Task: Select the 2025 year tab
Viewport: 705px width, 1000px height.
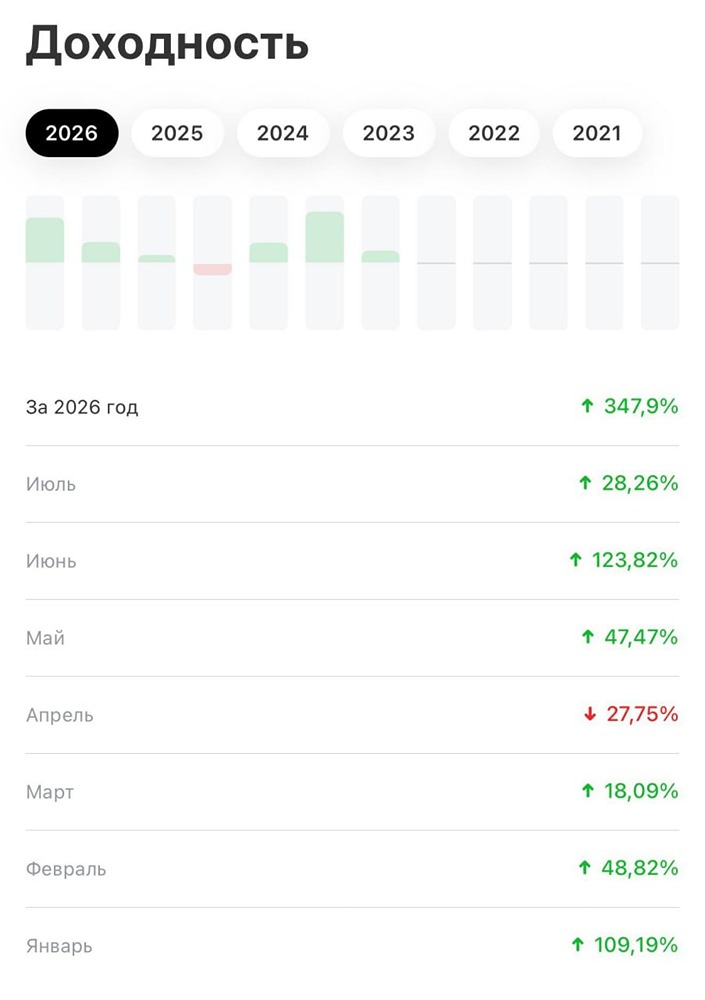Action: (177, 133)
